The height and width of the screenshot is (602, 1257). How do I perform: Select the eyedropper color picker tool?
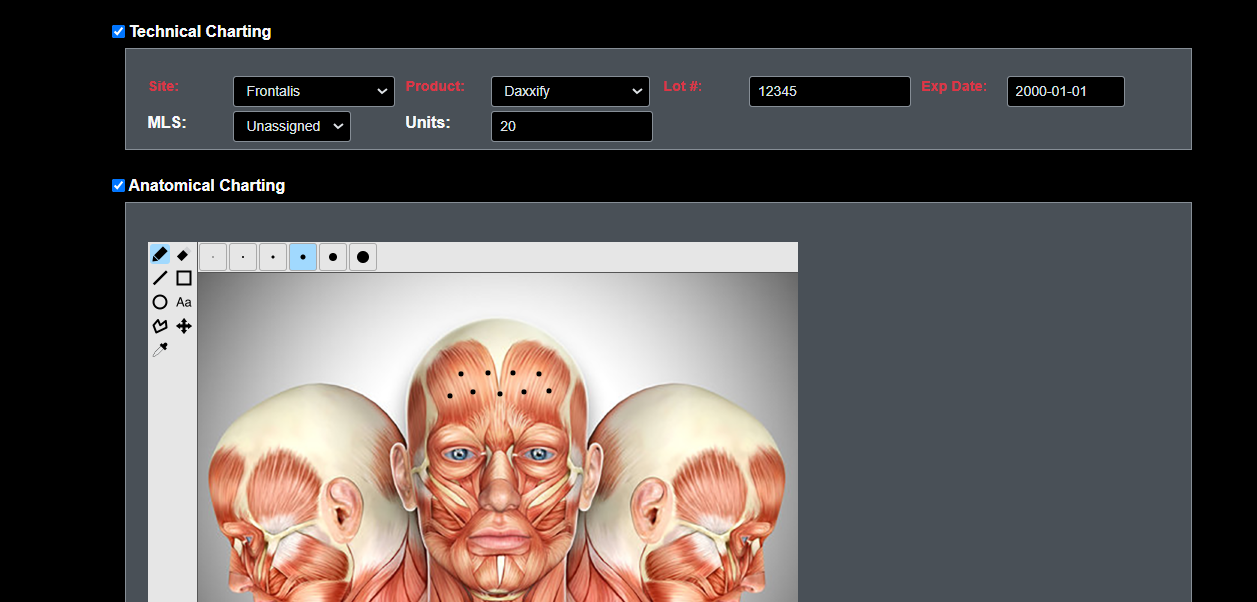coord(160,350)
